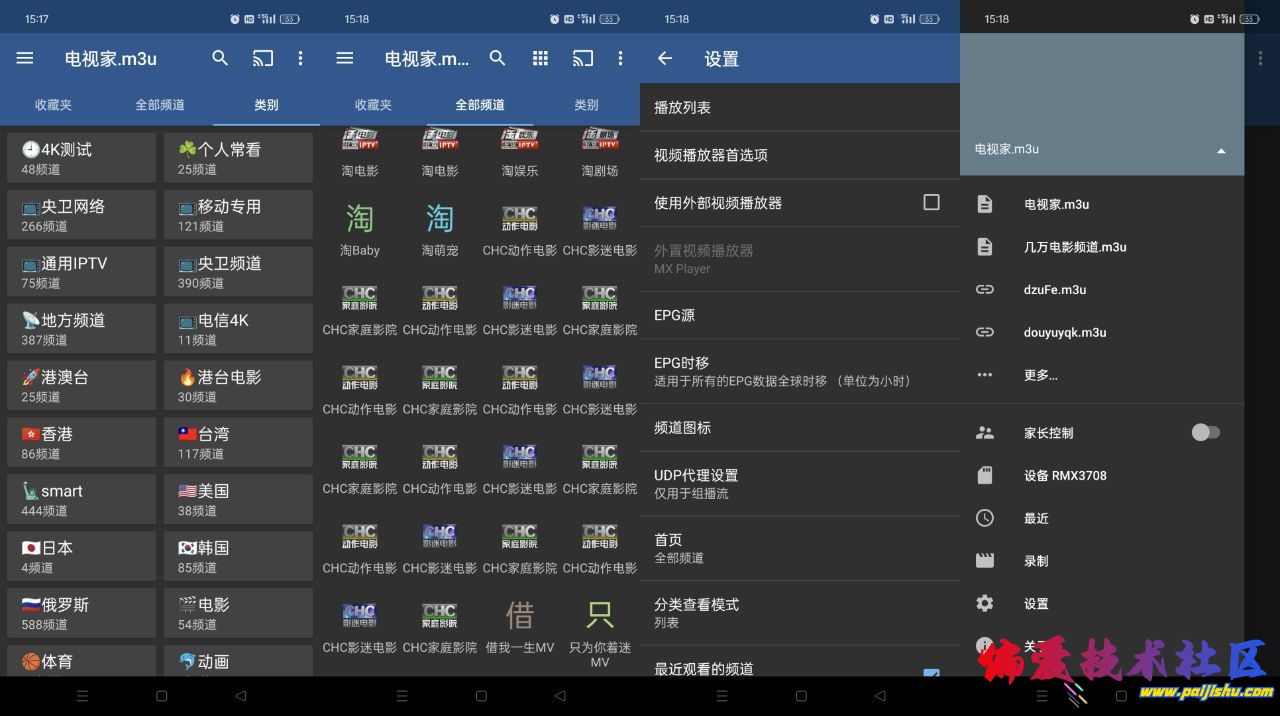Collapse the 电视家.m3u playlist dropdown arrow

[x=1220, y=151]
